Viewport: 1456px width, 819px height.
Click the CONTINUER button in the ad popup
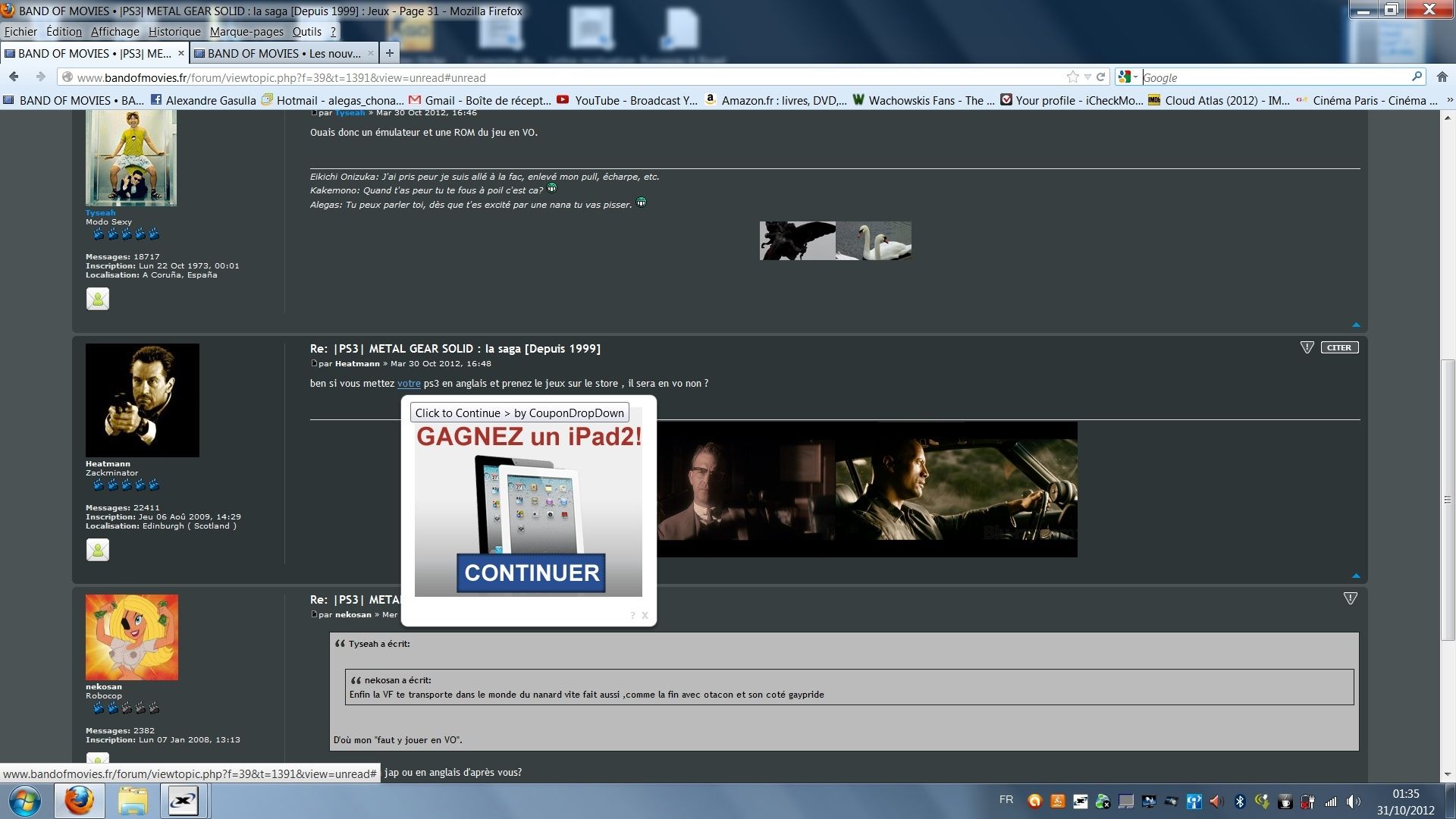click(531, 573)
